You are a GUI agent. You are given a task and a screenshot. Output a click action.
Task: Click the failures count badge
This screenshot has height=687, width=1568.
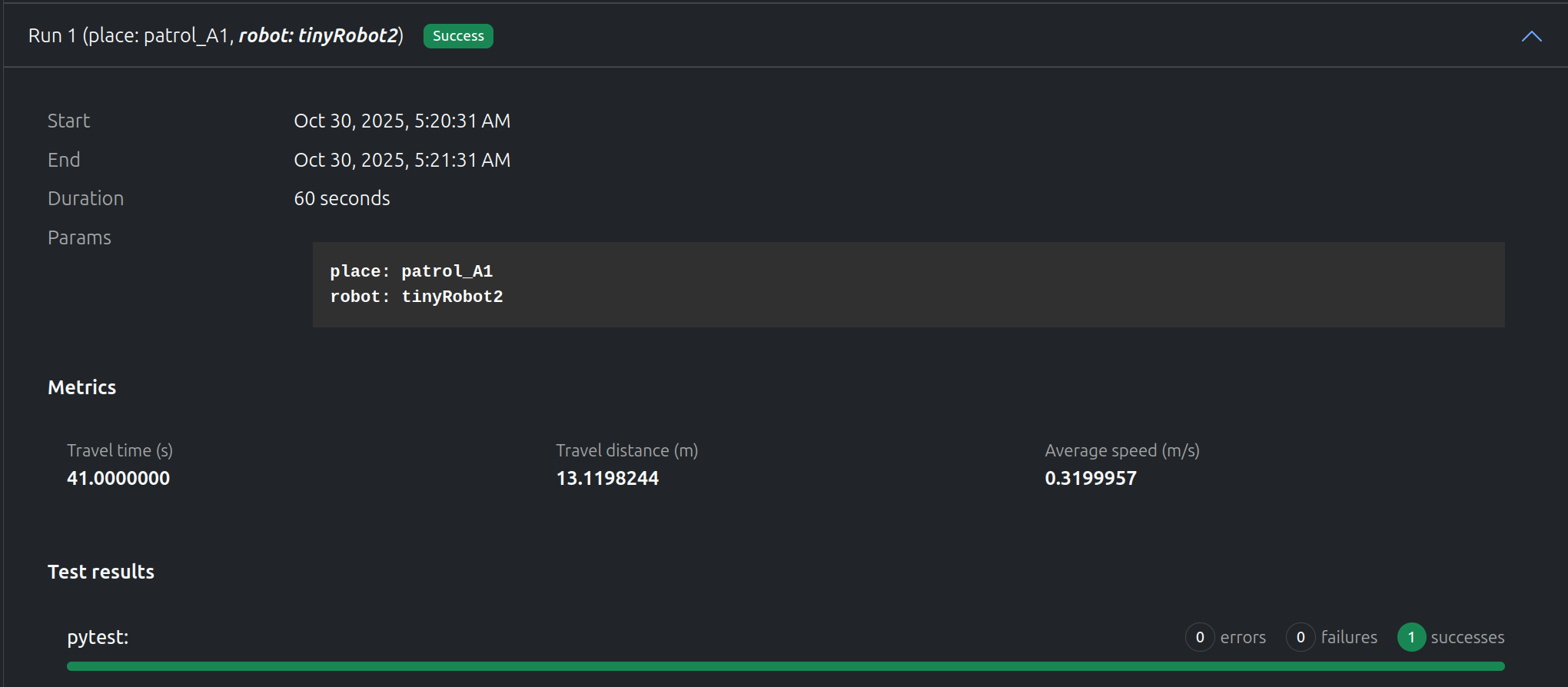(x=1300, y=637)
